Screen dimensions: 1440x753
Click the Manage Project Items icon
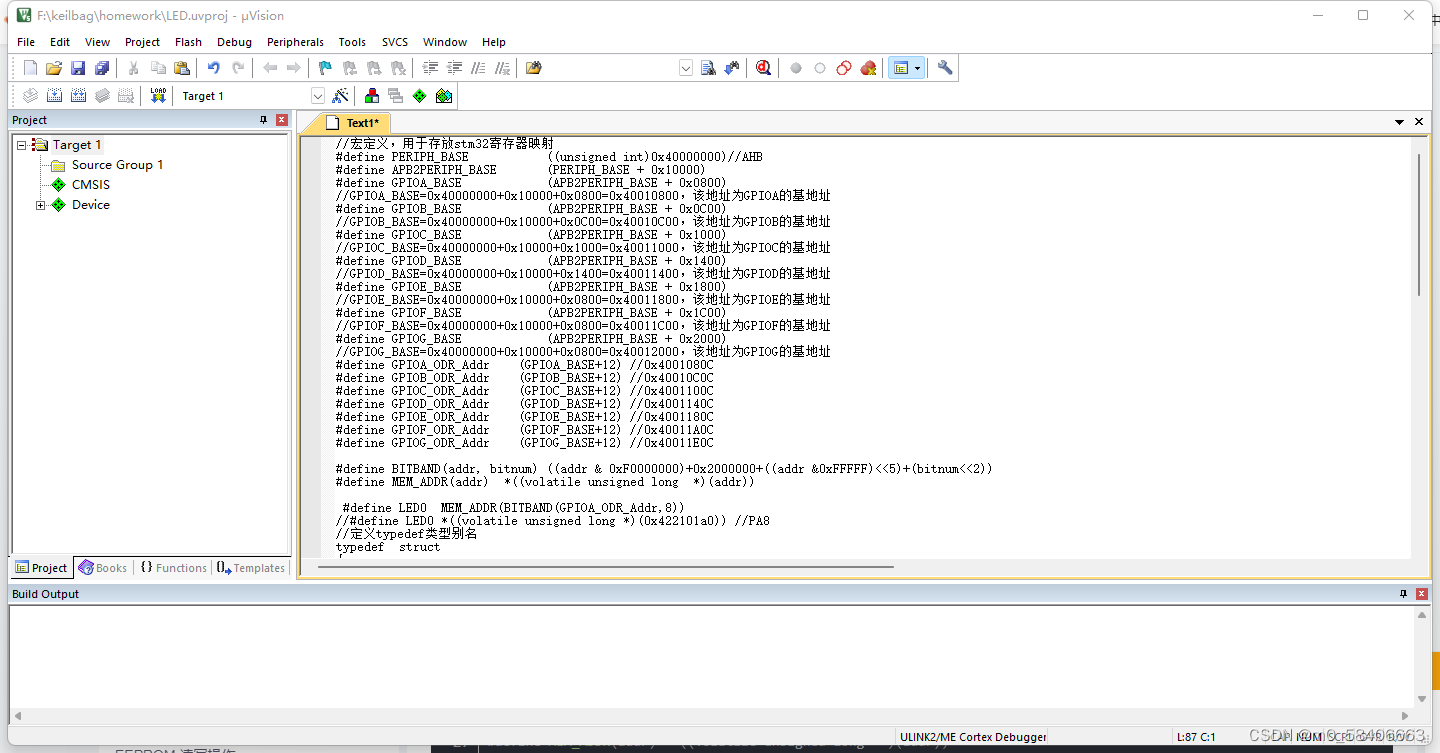tap(371, 96)
